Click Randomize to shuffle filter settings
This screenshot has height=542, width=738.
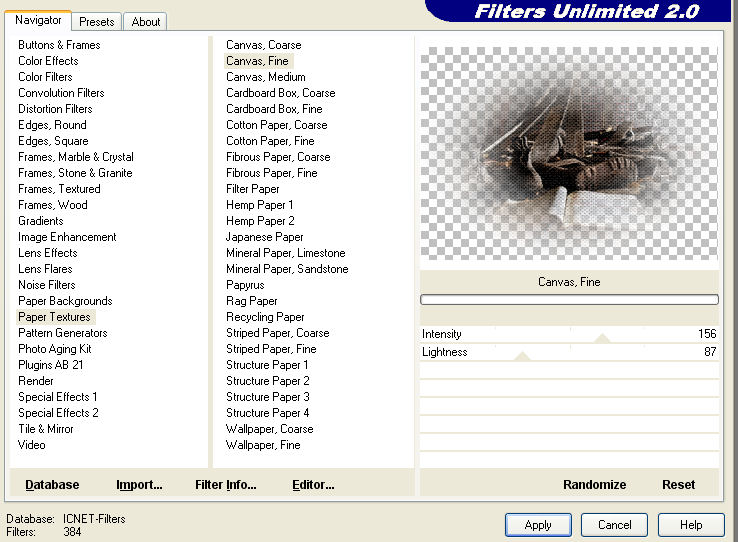click(594, 485)
